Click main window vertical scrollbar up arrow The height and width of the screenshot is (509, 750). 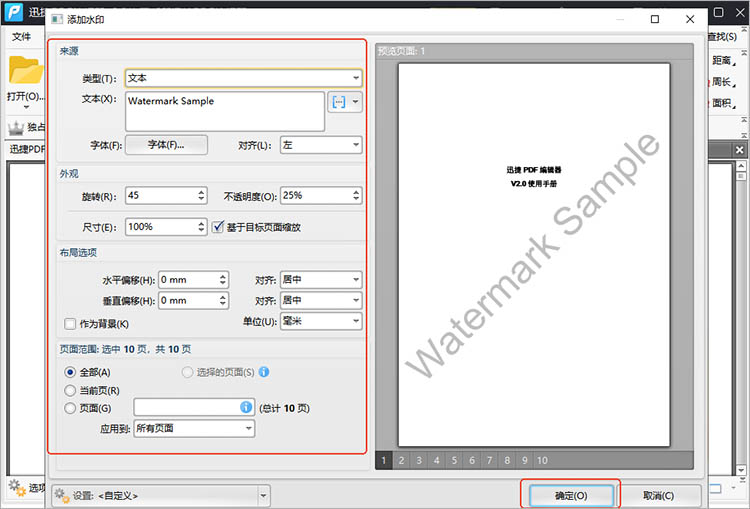tap(741, 166)
